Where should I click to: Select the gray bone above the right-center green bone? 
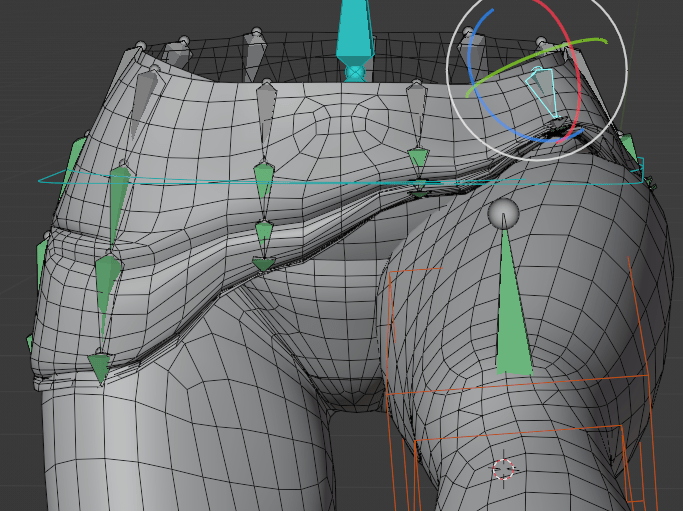[x=416, y=112]
